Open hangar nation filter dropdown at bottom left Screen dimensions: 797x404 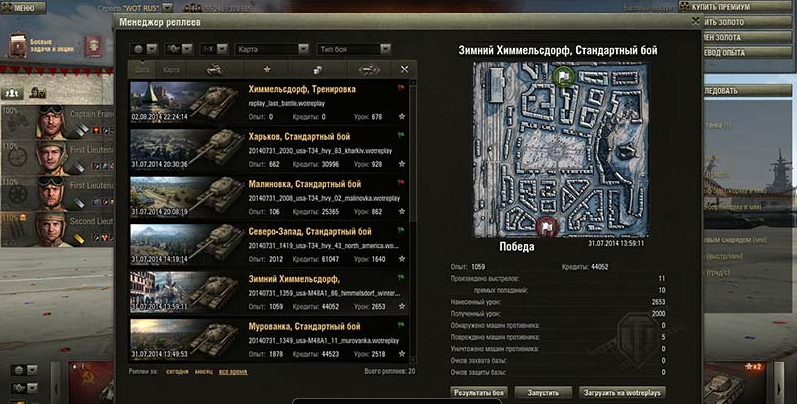point(24,370)
